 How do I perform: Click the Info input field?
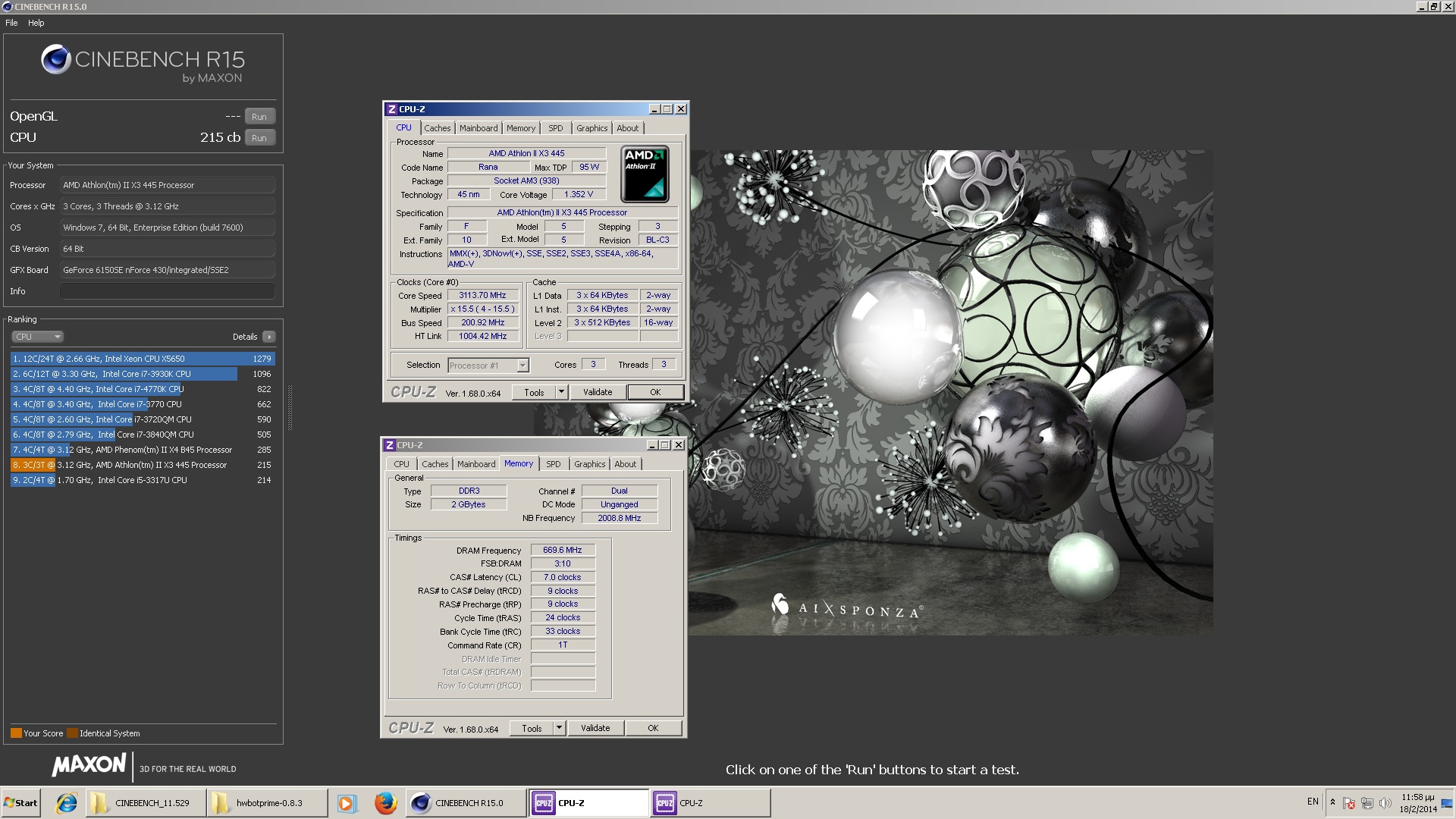(x=167, y=291)
